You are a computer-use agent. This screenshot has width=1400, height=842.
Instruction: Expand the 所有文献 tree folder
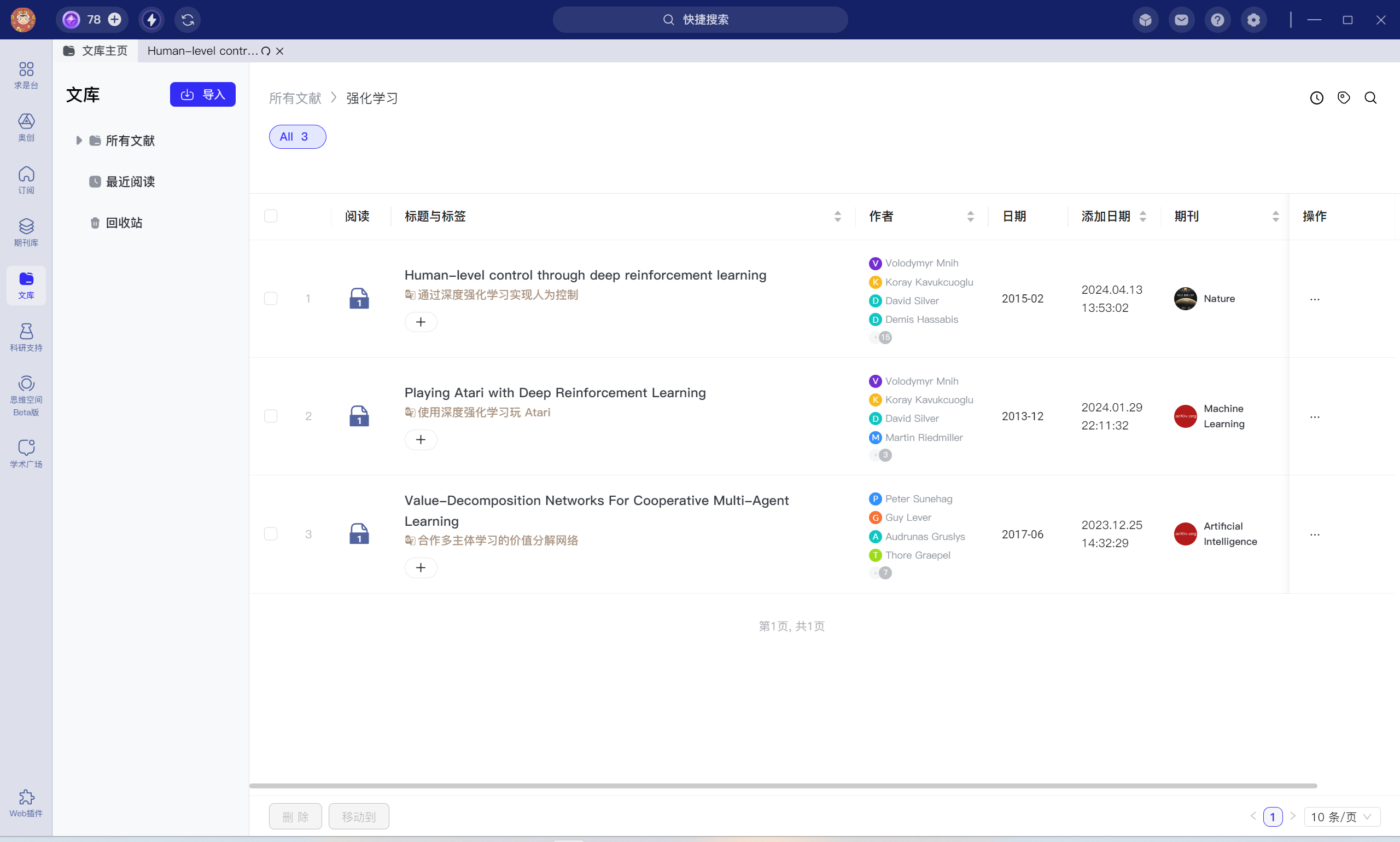[79, 140]
